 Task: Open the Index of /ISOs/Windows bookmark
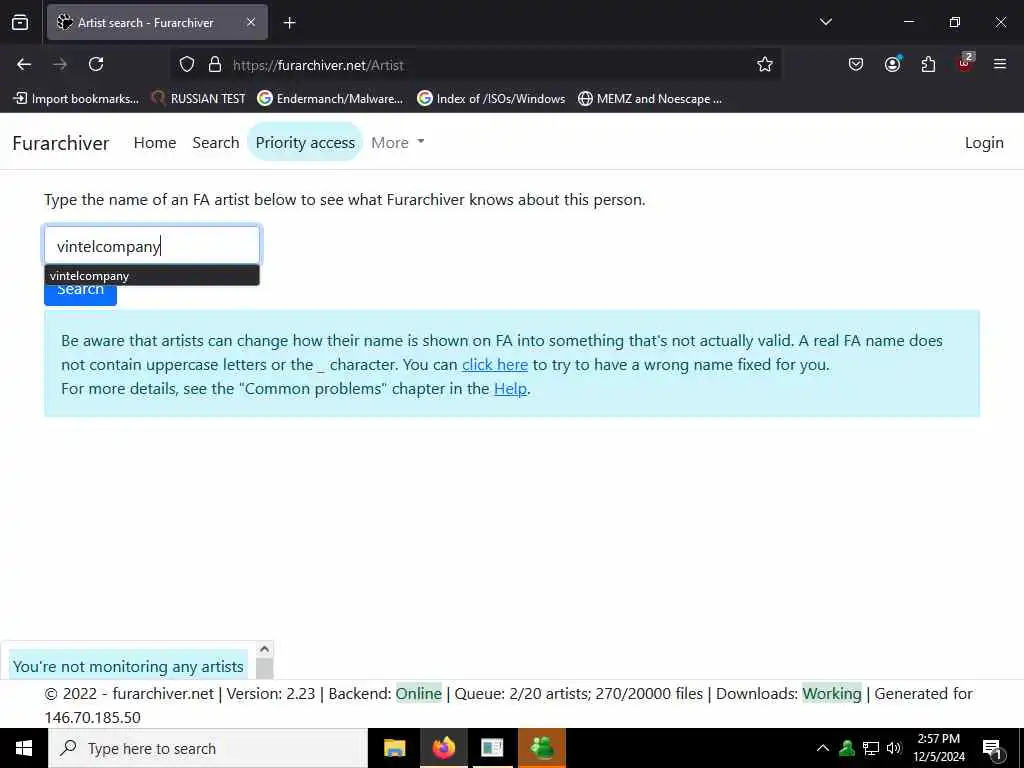click(491, 99)
